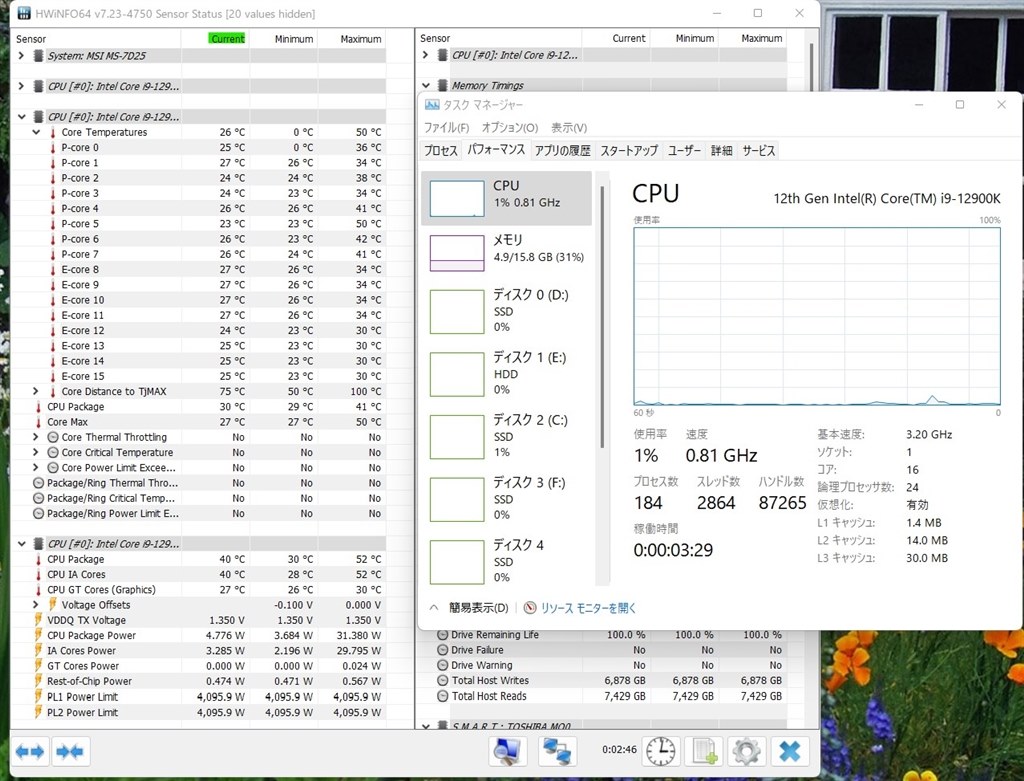Click the Task Manager sidebar scrollbar

602,318
